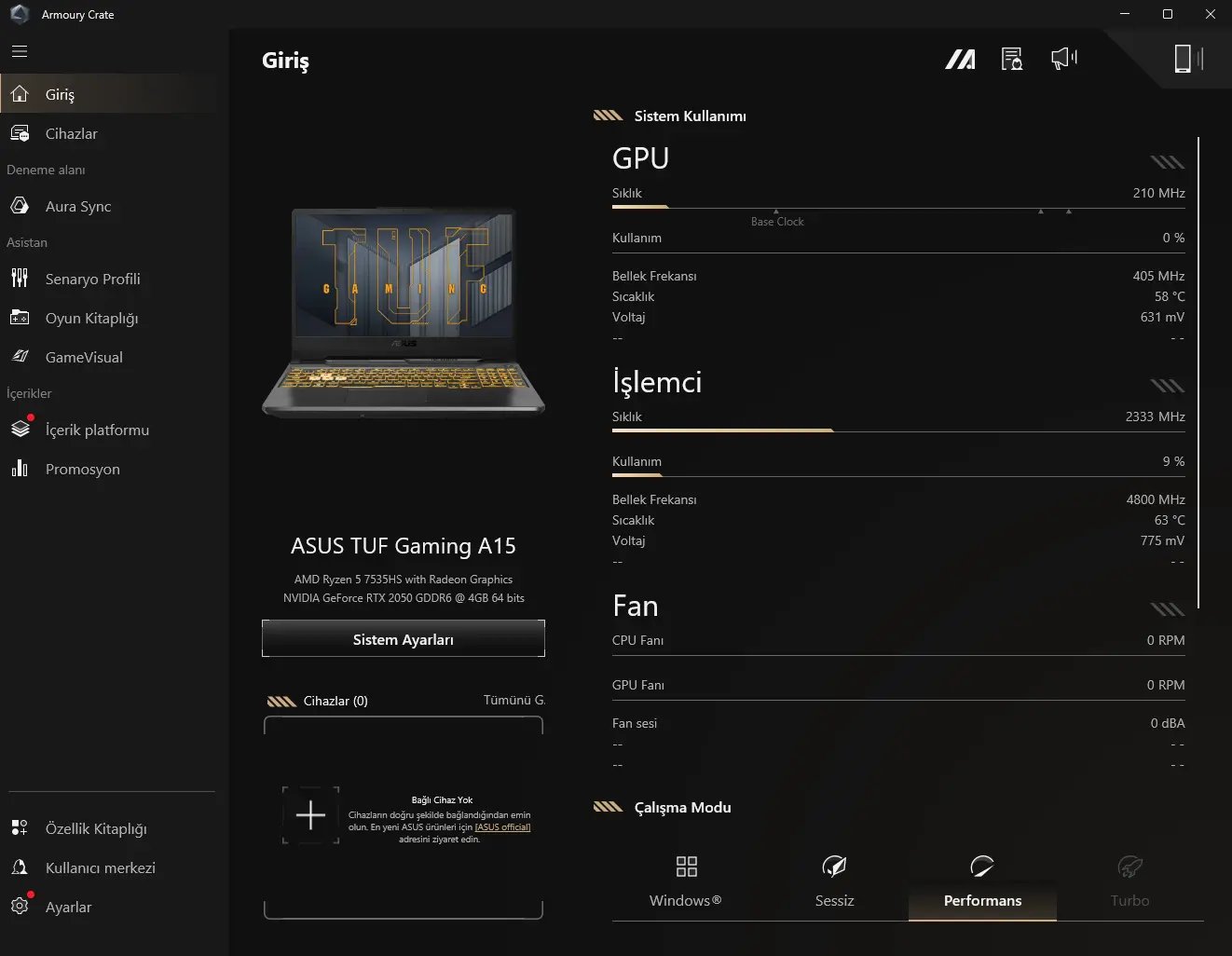Click the 4800 MHz Bellek Frekansı value
The height and width of the screenshot is (956, 1232).
pyautogui.click(x=1156, y=499)
